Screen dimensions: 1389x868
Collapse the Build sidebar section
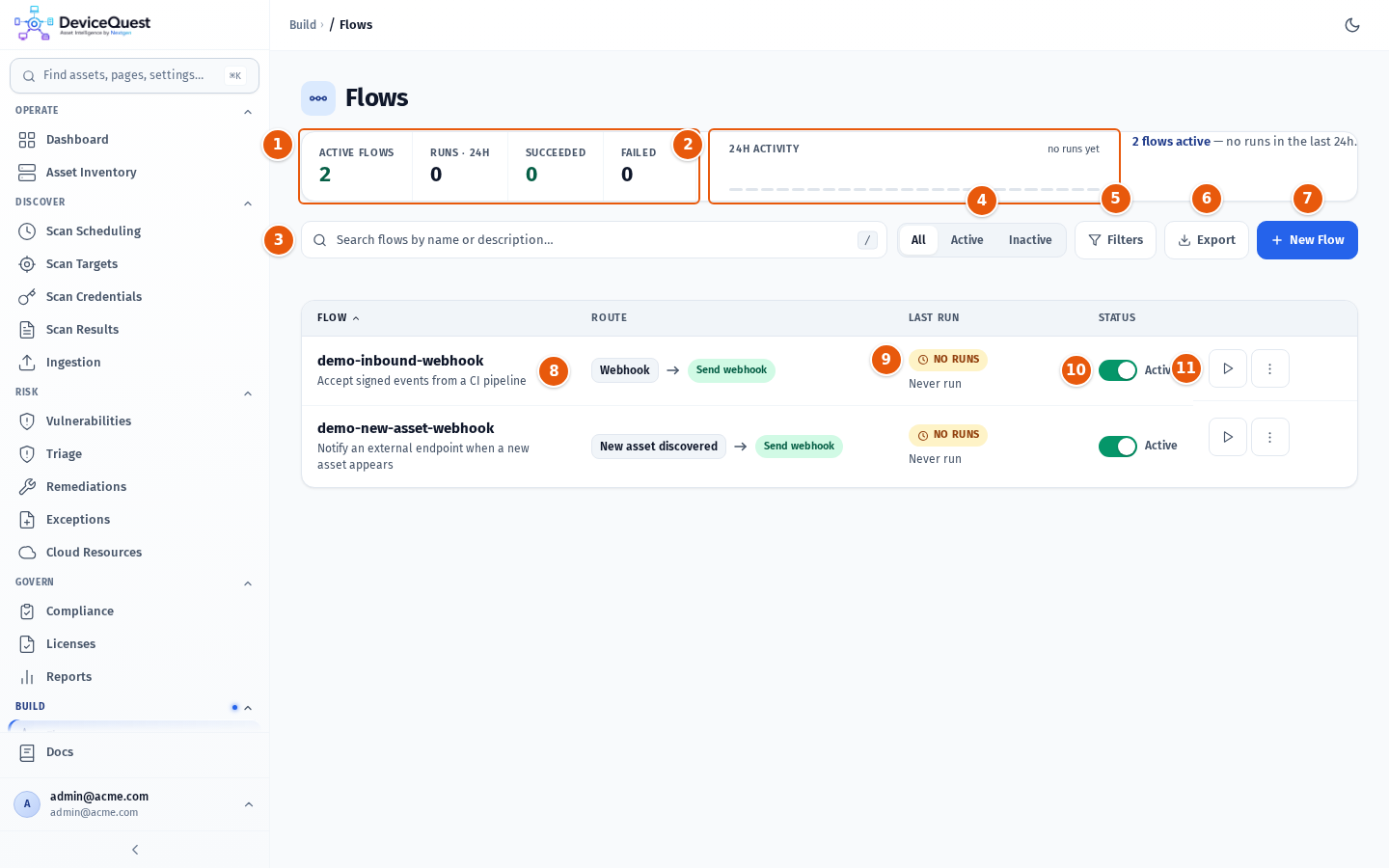[248, 708]
